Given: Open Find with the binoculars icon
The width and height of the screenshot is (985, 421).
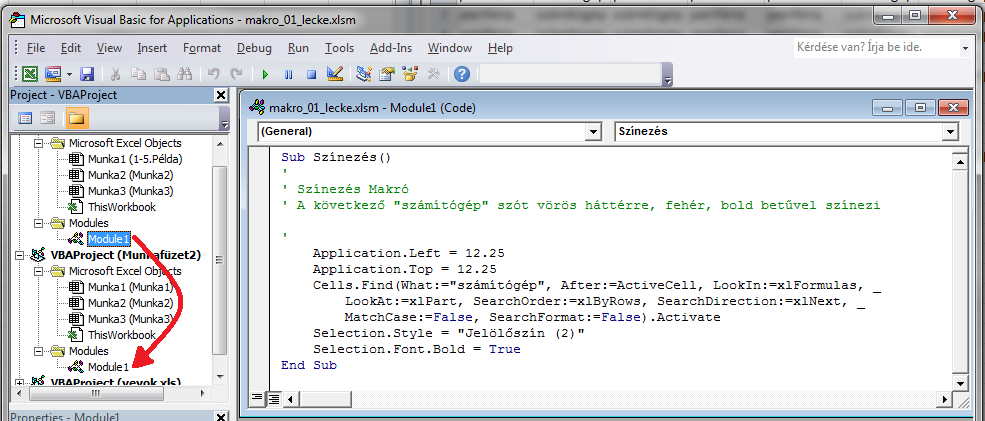Looking at the screenshot, I should [x=184, y=74].
